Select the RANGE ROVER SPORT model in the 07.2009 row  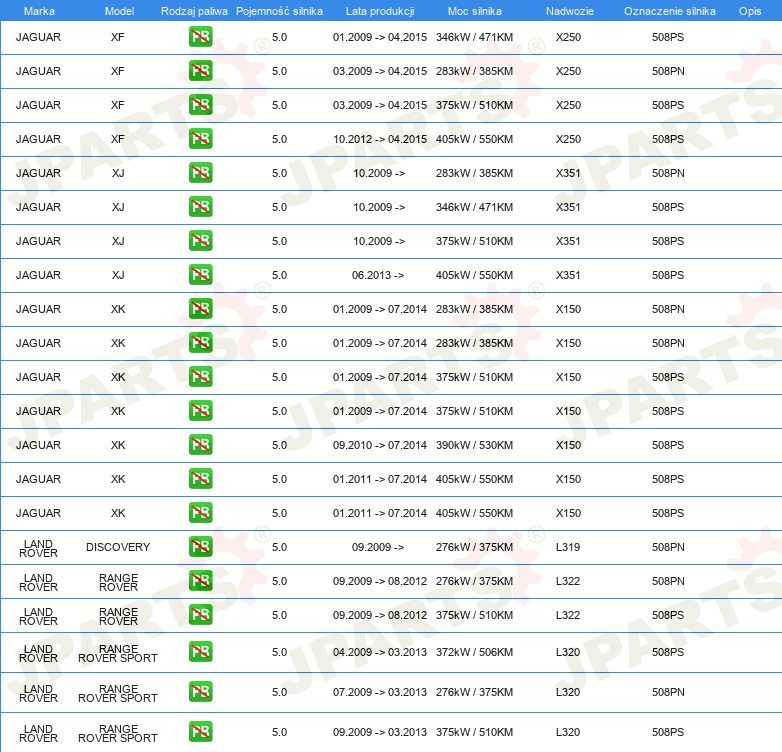tap(118, 693)
